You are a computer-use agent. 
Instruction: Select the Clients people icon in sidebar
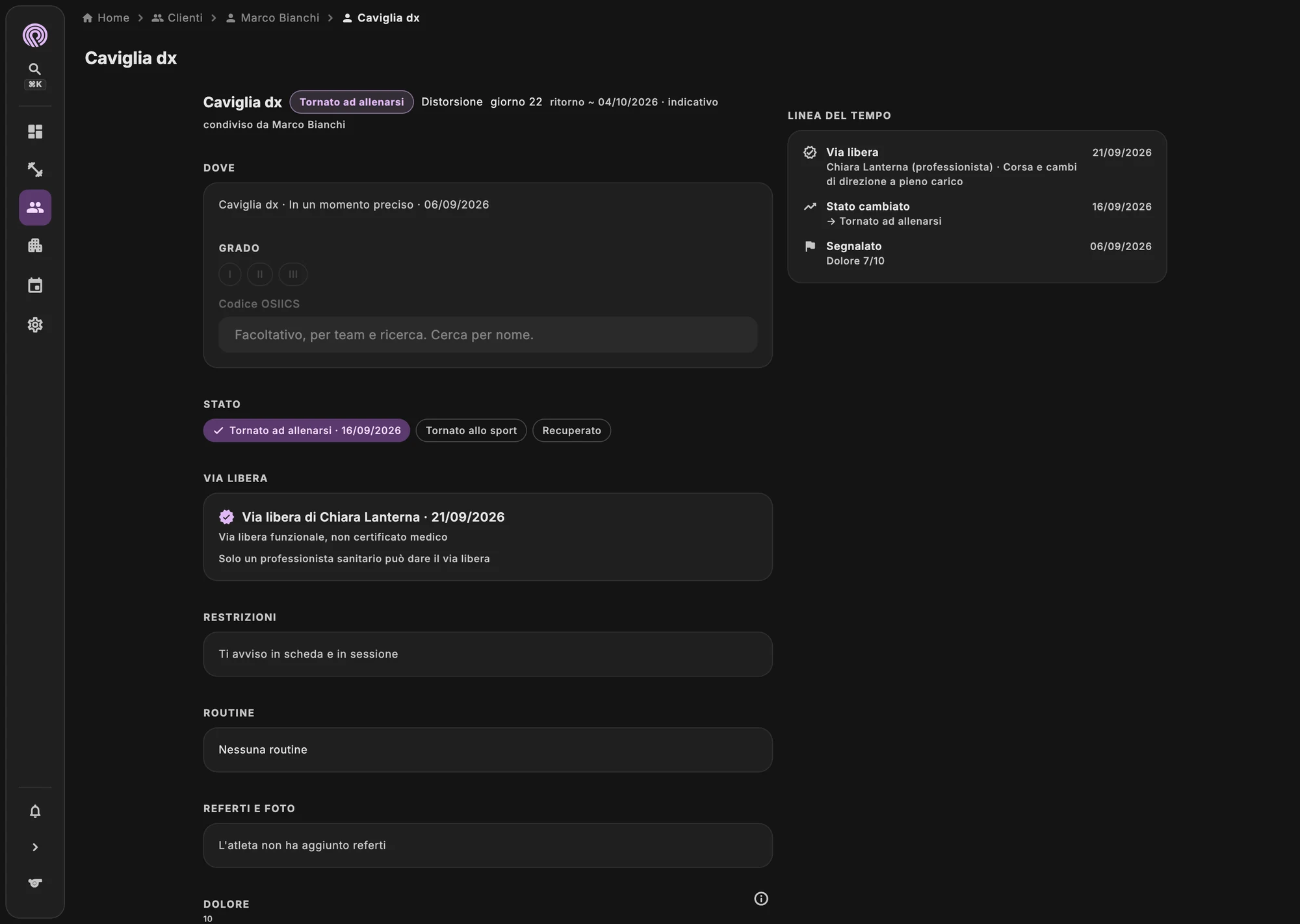coord(35,207)
